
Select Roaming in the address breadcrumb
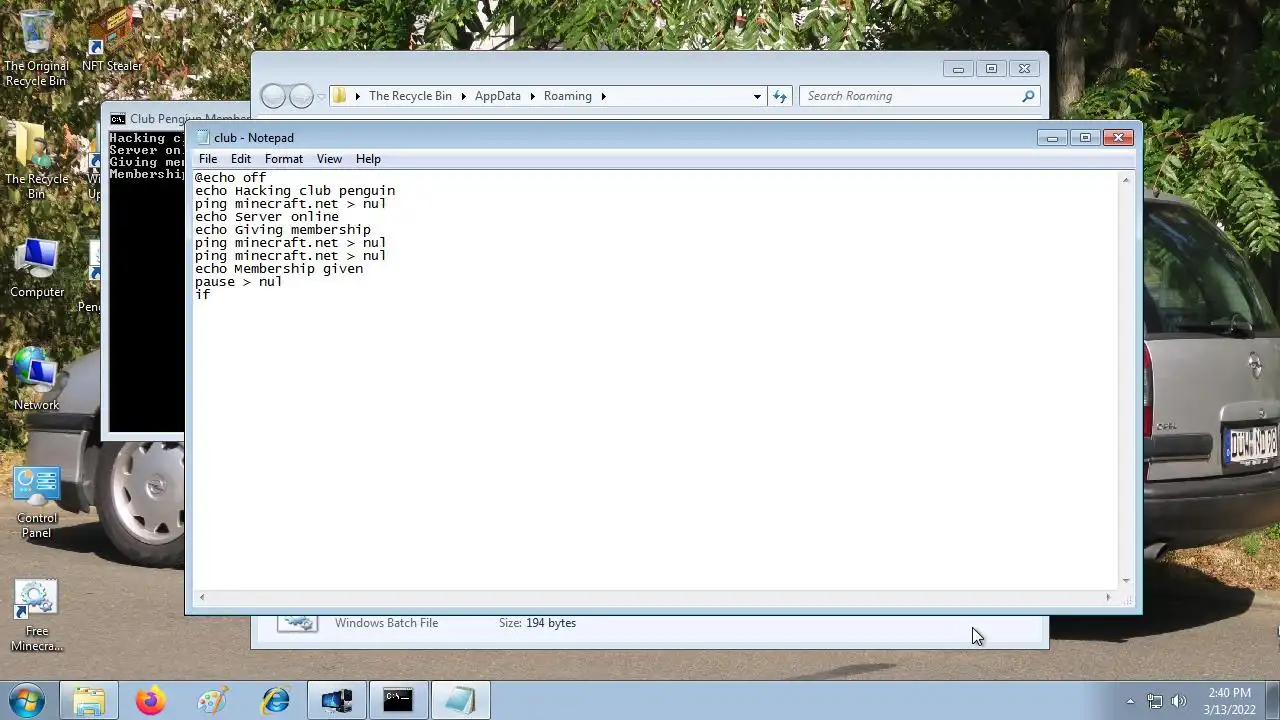(x=568, y=96)
